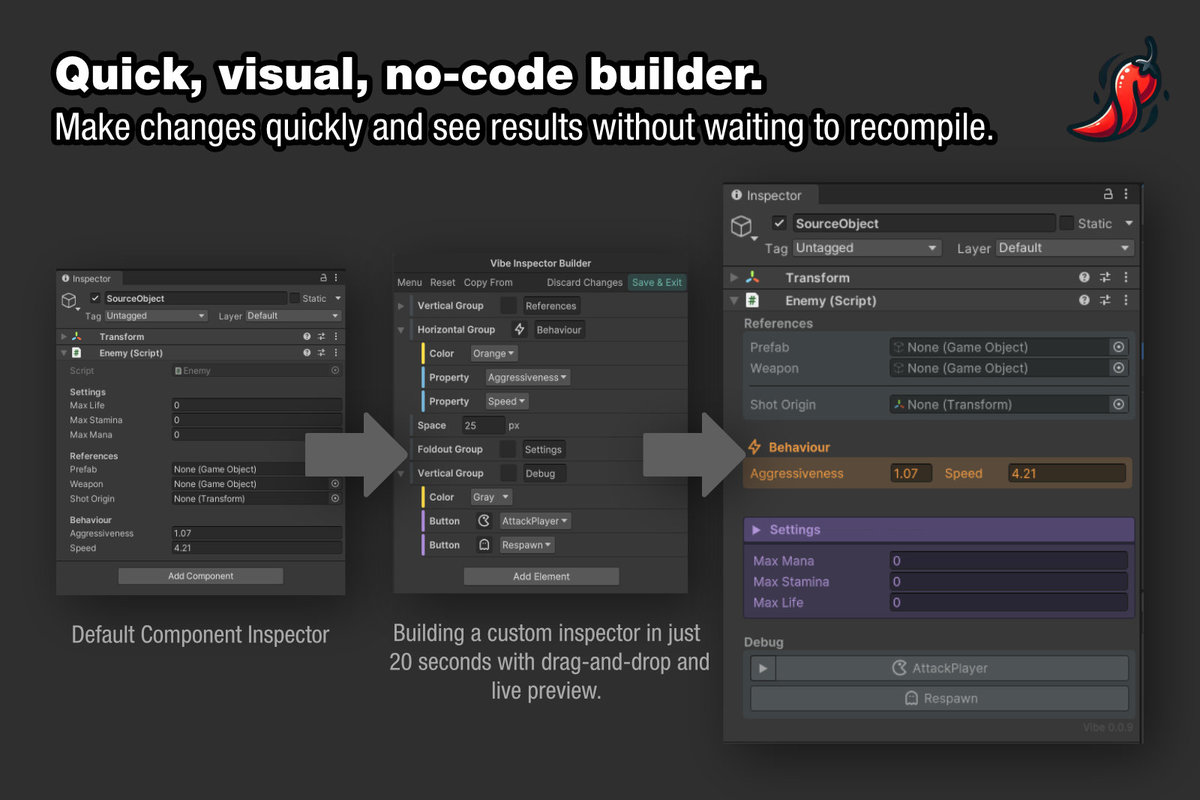Open Transform kebab menu in right custom Inspector
This screenshot has height=800, width=1200.
click(x=1126, y=278)
